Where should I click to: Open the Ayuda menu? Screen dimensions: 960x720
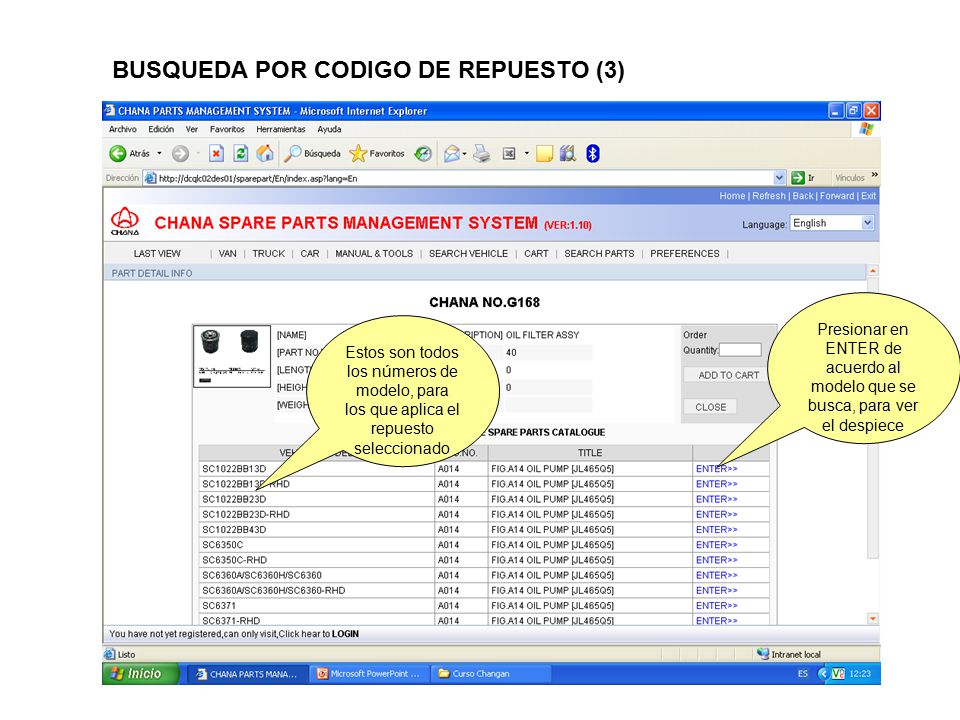[x=329, y=129]
